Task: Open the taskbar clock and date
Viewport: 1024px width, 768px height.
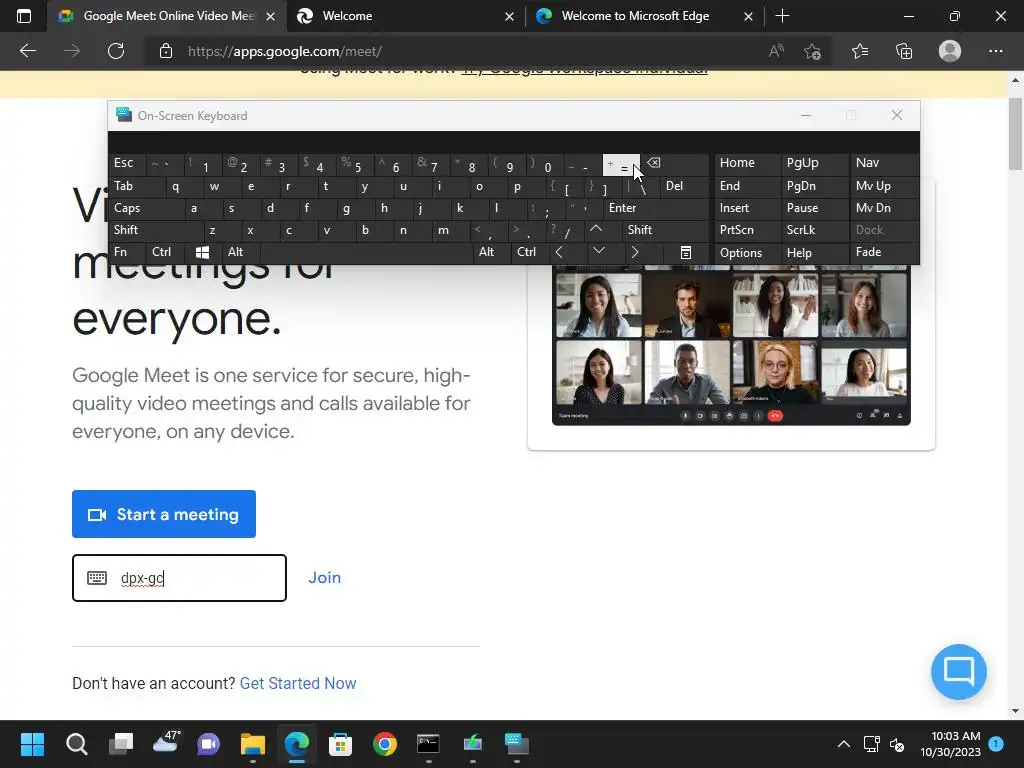Action: 951,744
